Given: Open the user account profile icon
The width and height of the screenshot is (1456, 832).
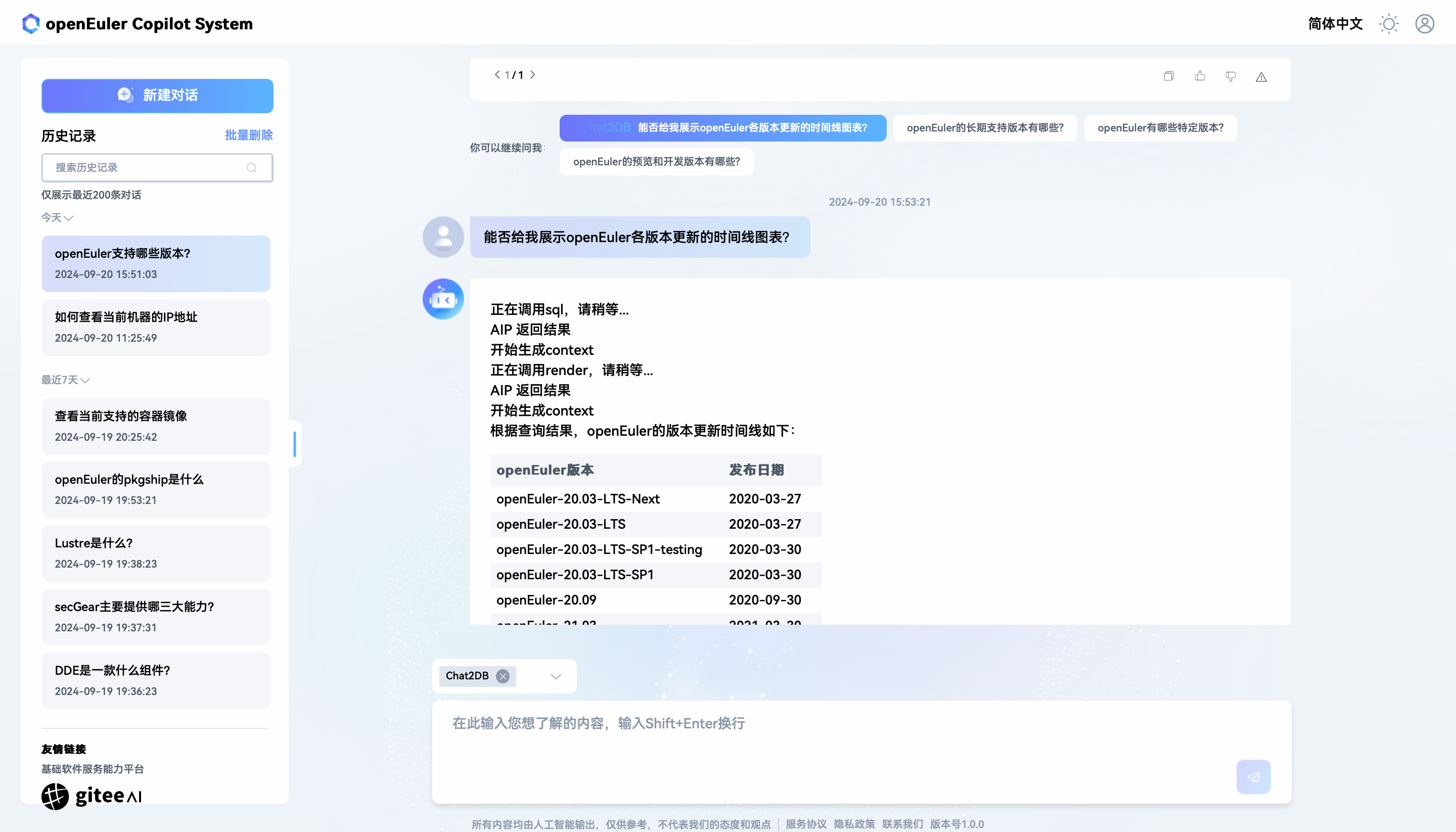Looking at the screenshot, I should [x=1425, y=24].
